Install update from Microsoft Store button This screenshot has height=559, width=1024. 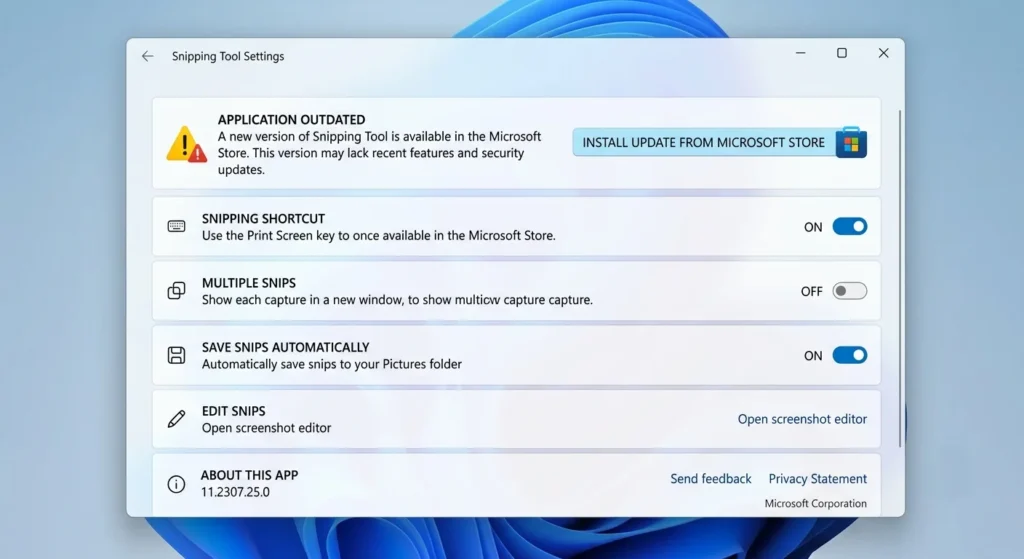[720, 142]
